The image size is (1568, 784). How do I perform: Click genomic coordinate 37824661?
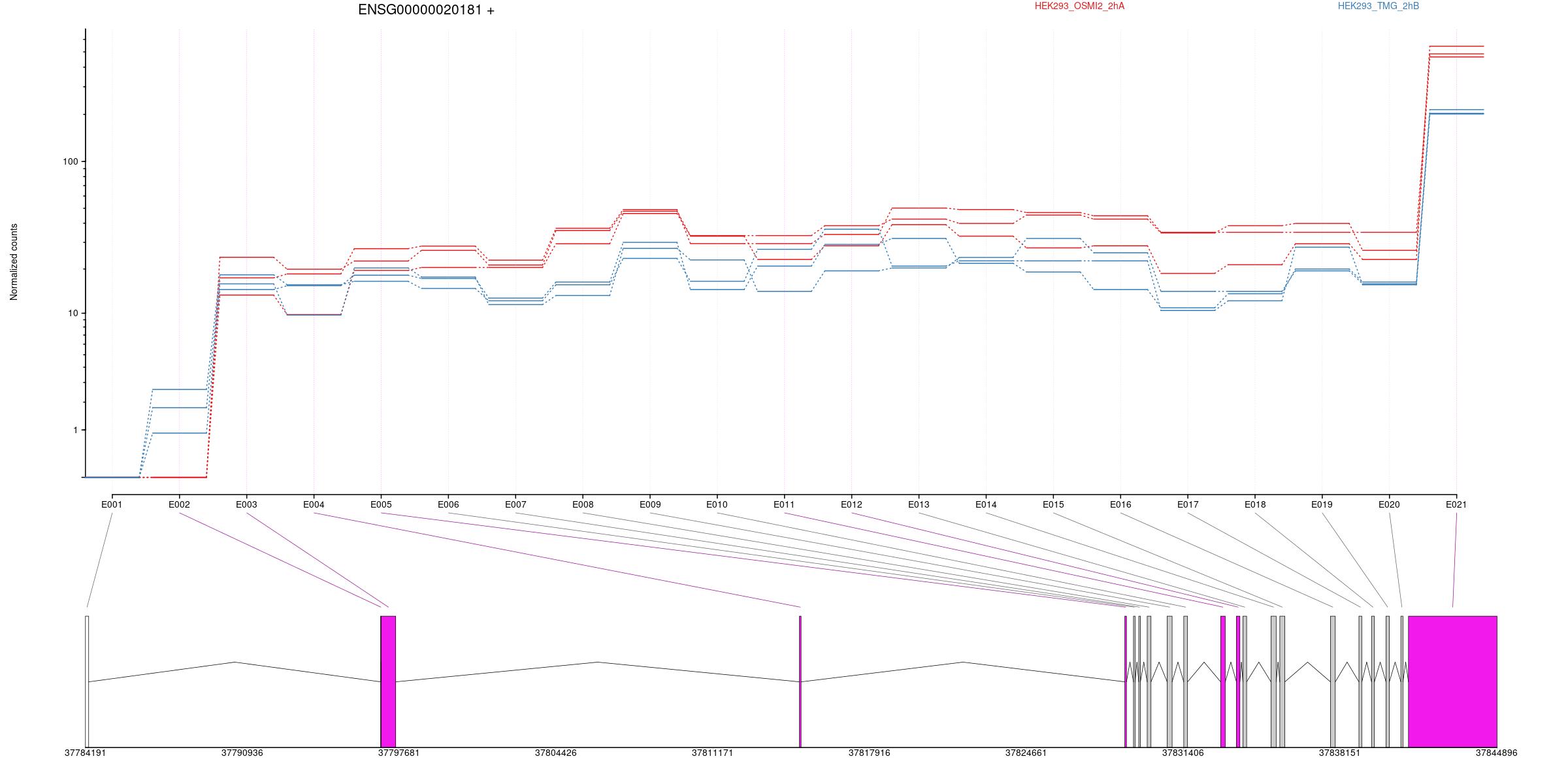1026,753
